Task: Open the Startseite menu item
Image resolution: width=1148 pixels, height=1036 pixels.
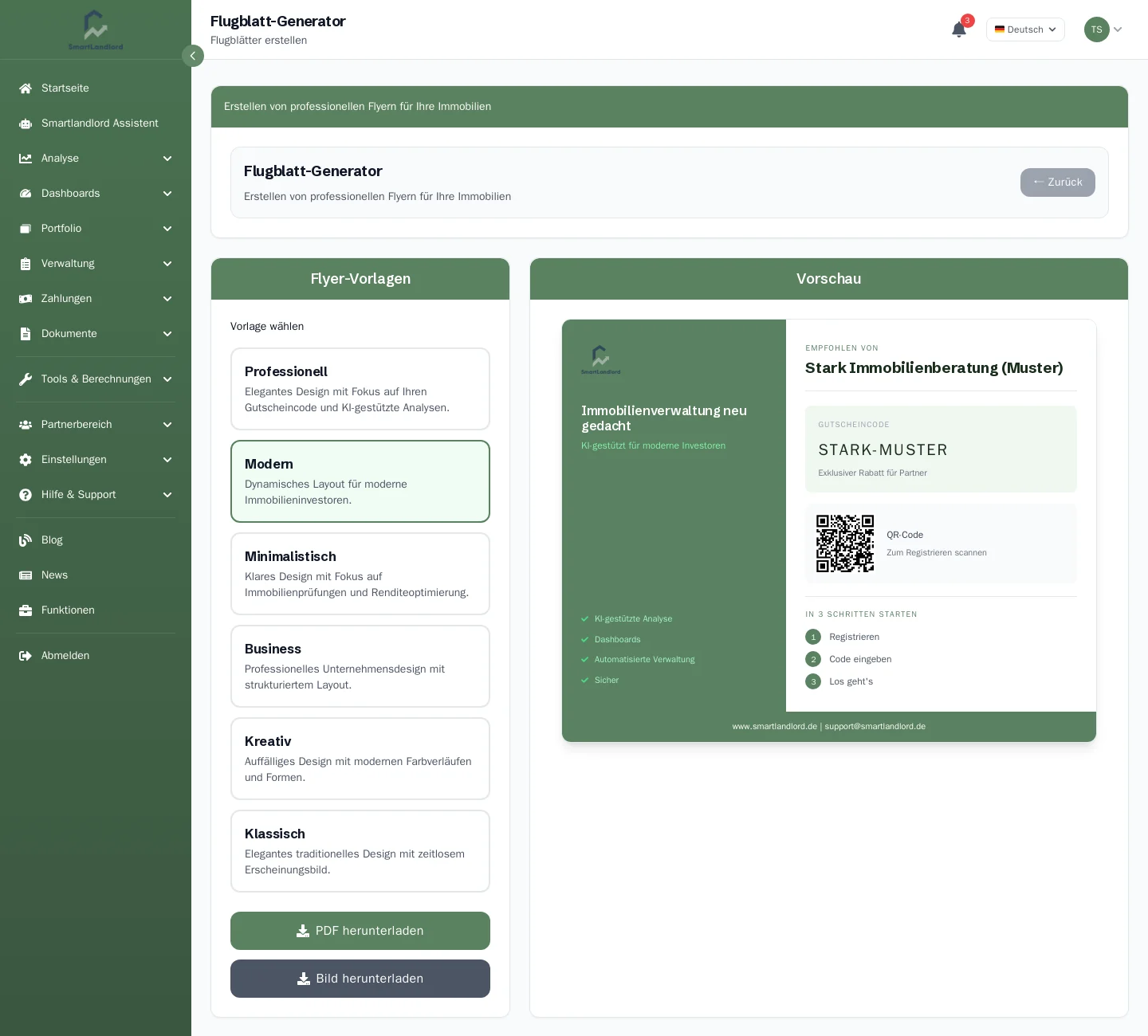Action: [x=96, y=88]
